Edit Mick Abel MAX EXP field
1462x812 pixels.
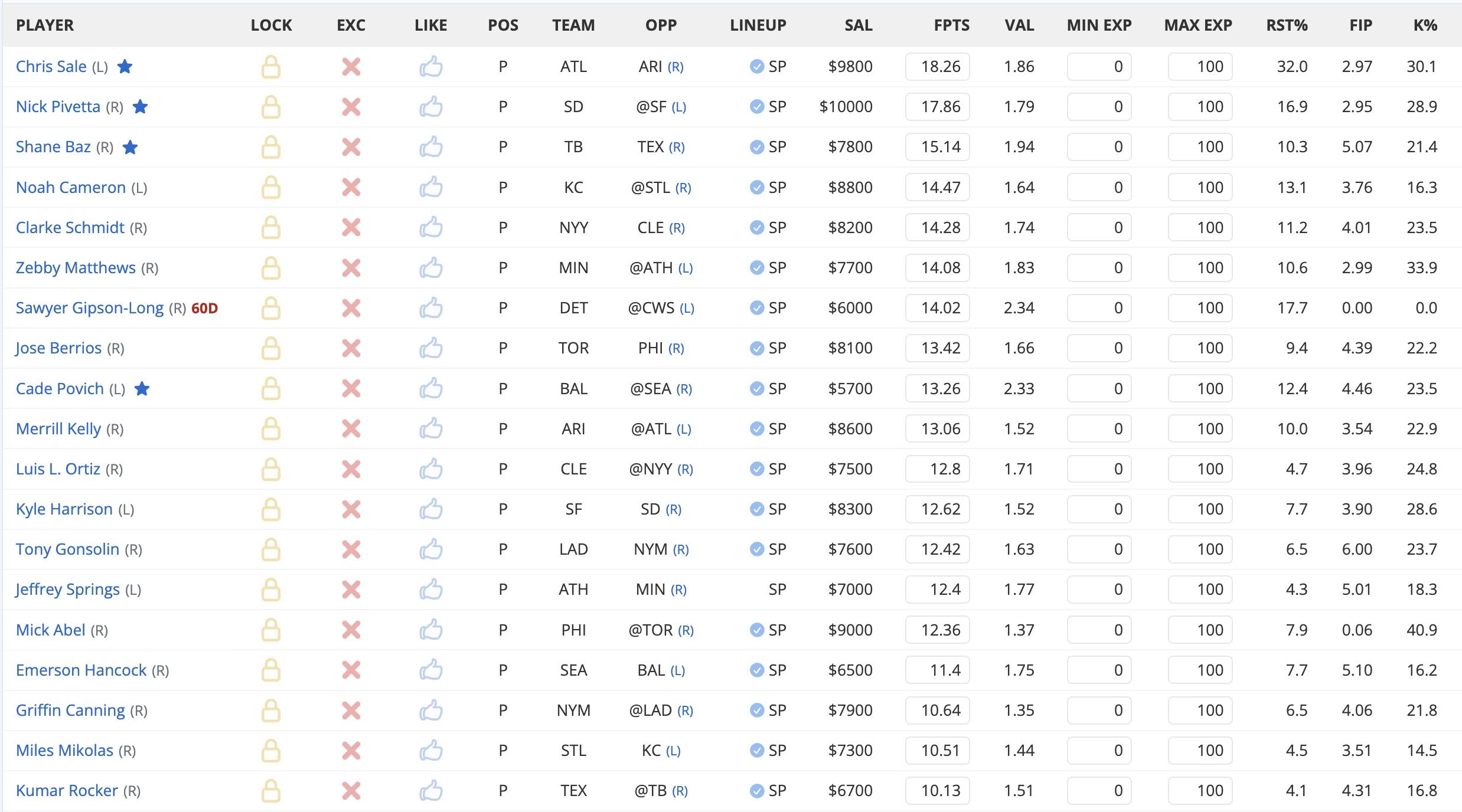pos(1200,630)
